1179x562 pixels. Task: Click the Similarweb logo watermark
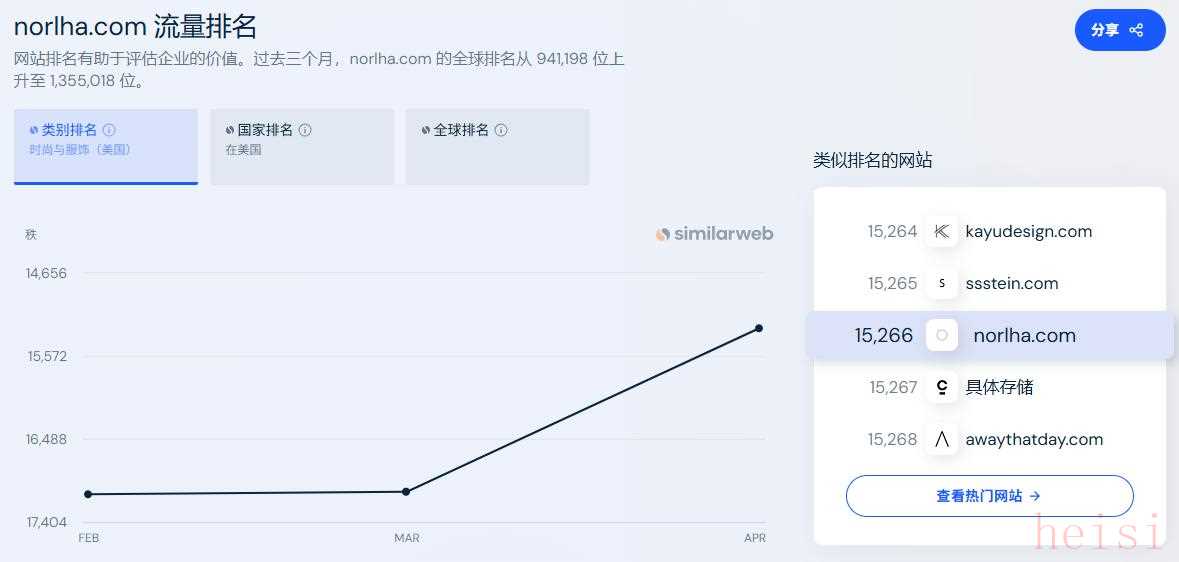[714, 234]
